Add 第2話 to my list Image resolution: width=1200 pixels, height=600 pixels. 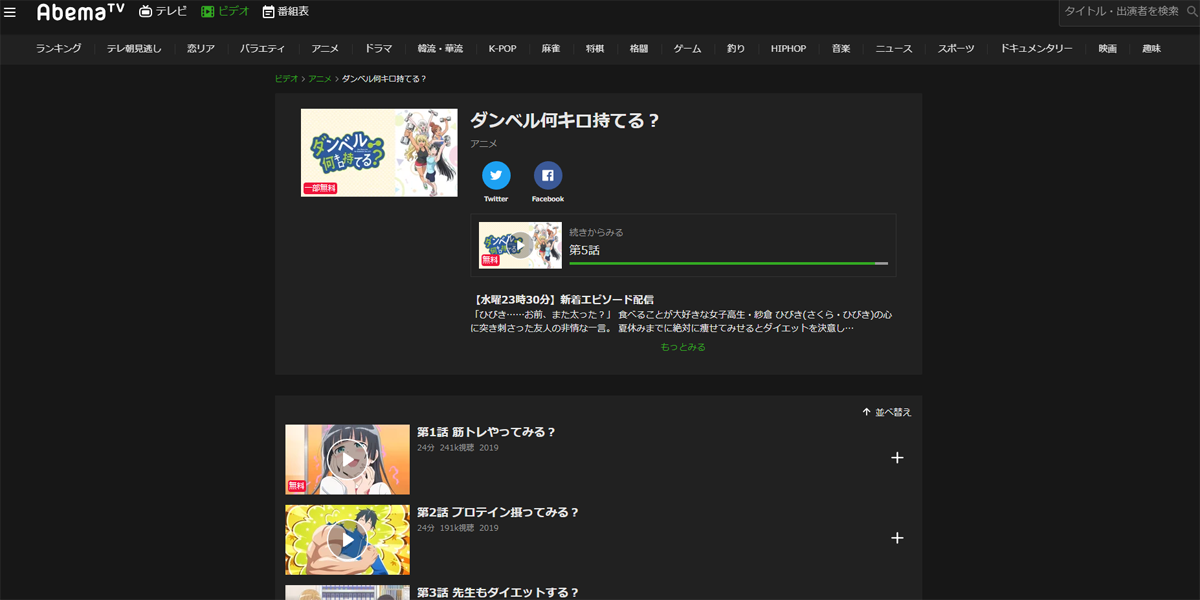point(897,538)
